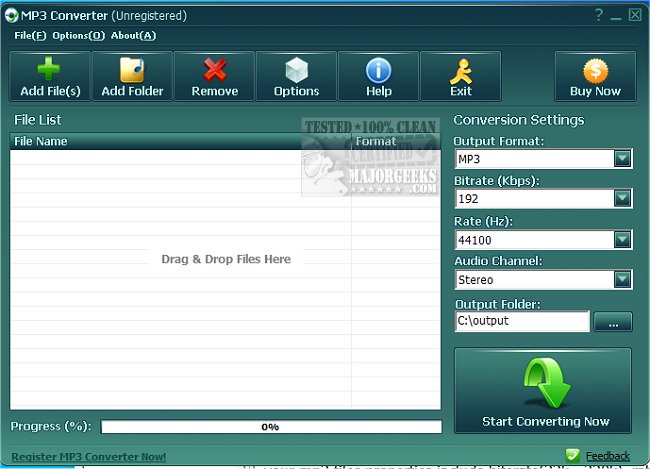650x469 pixels.
Task: Browse output folder with the ... button
Action: click(x=613, y=322)
